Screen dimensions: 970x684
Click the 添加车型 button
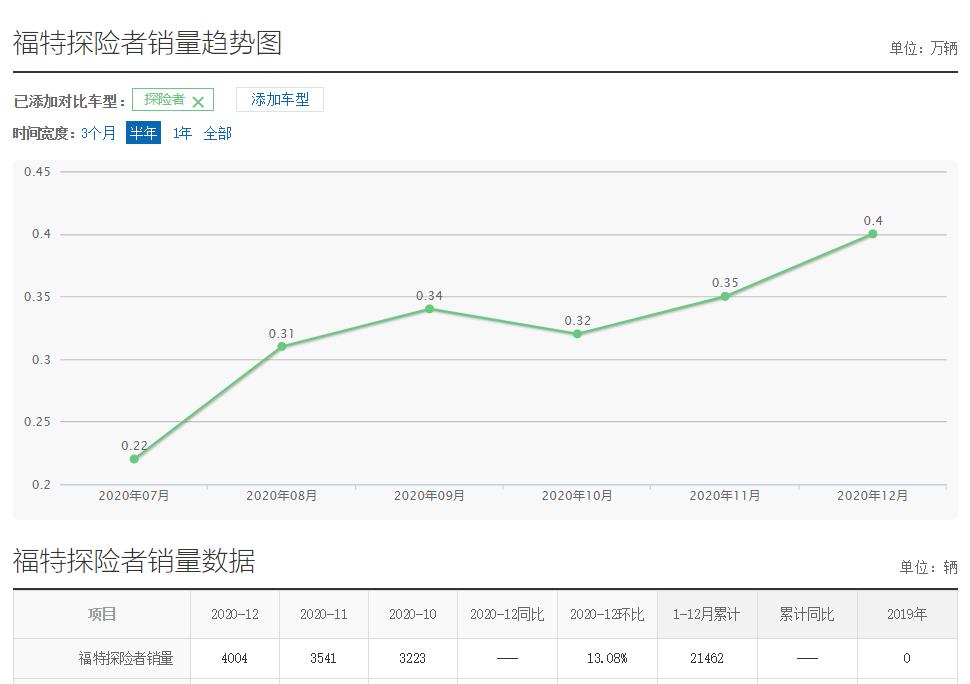coord(280,100)
